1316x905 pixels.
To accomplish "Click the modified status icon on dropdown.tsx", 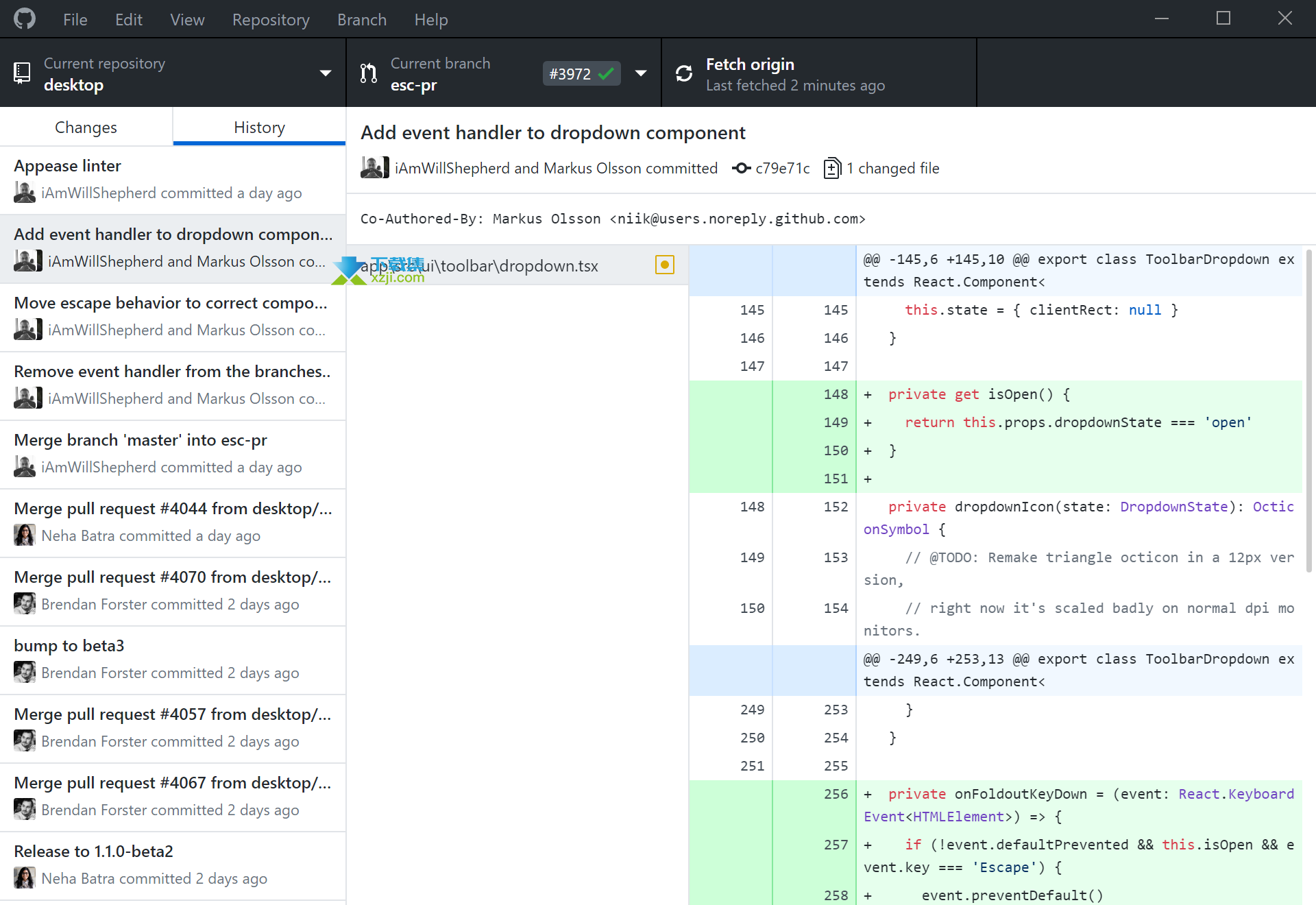I will pyautogui.click(x=665, y=265).
